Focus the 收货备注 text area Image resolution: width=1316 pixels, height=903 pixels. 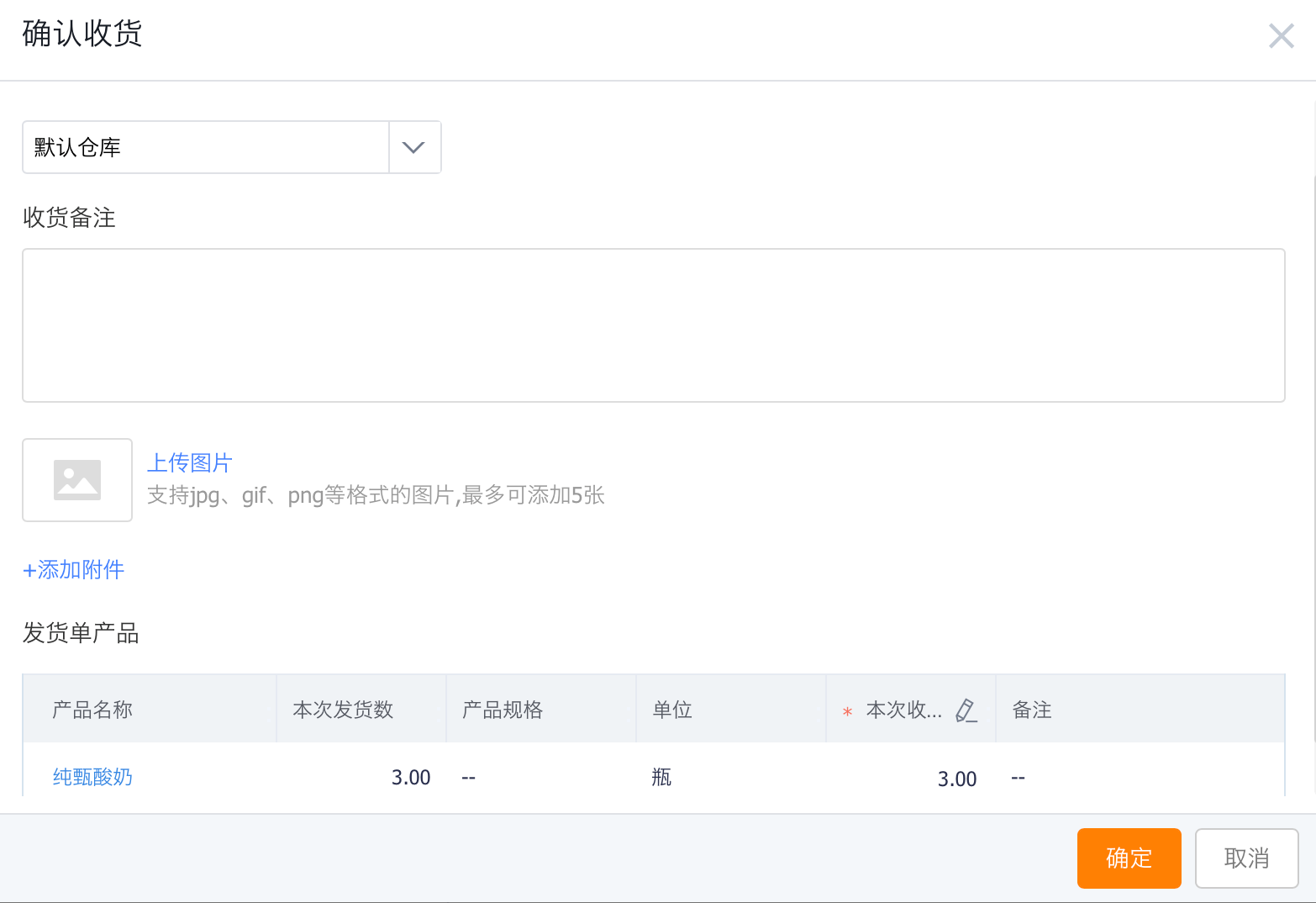click(x=653, y=325)
